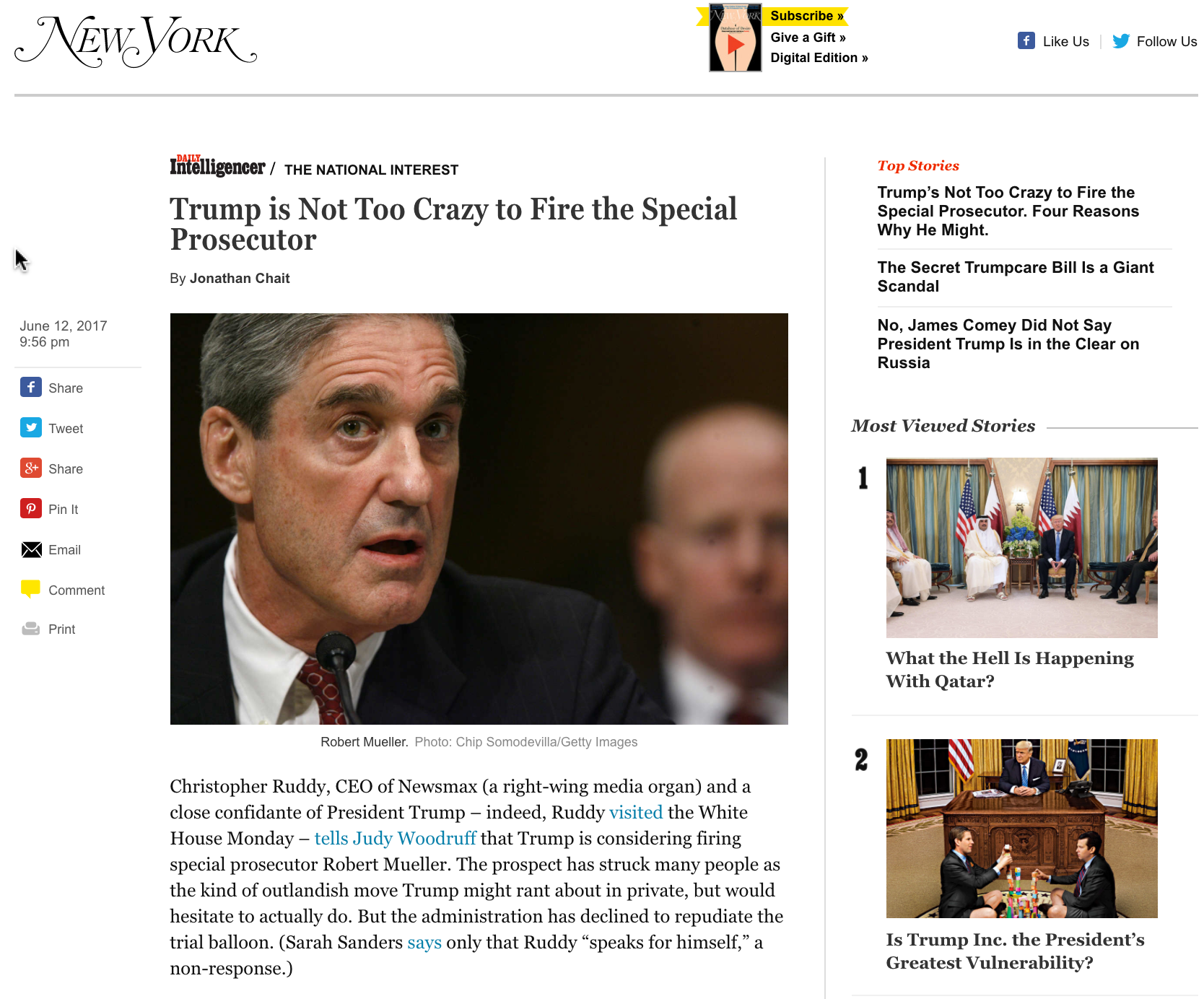Open the Digital Edition link
Screen dimensions: 1204x999
[x=819, y=58]
